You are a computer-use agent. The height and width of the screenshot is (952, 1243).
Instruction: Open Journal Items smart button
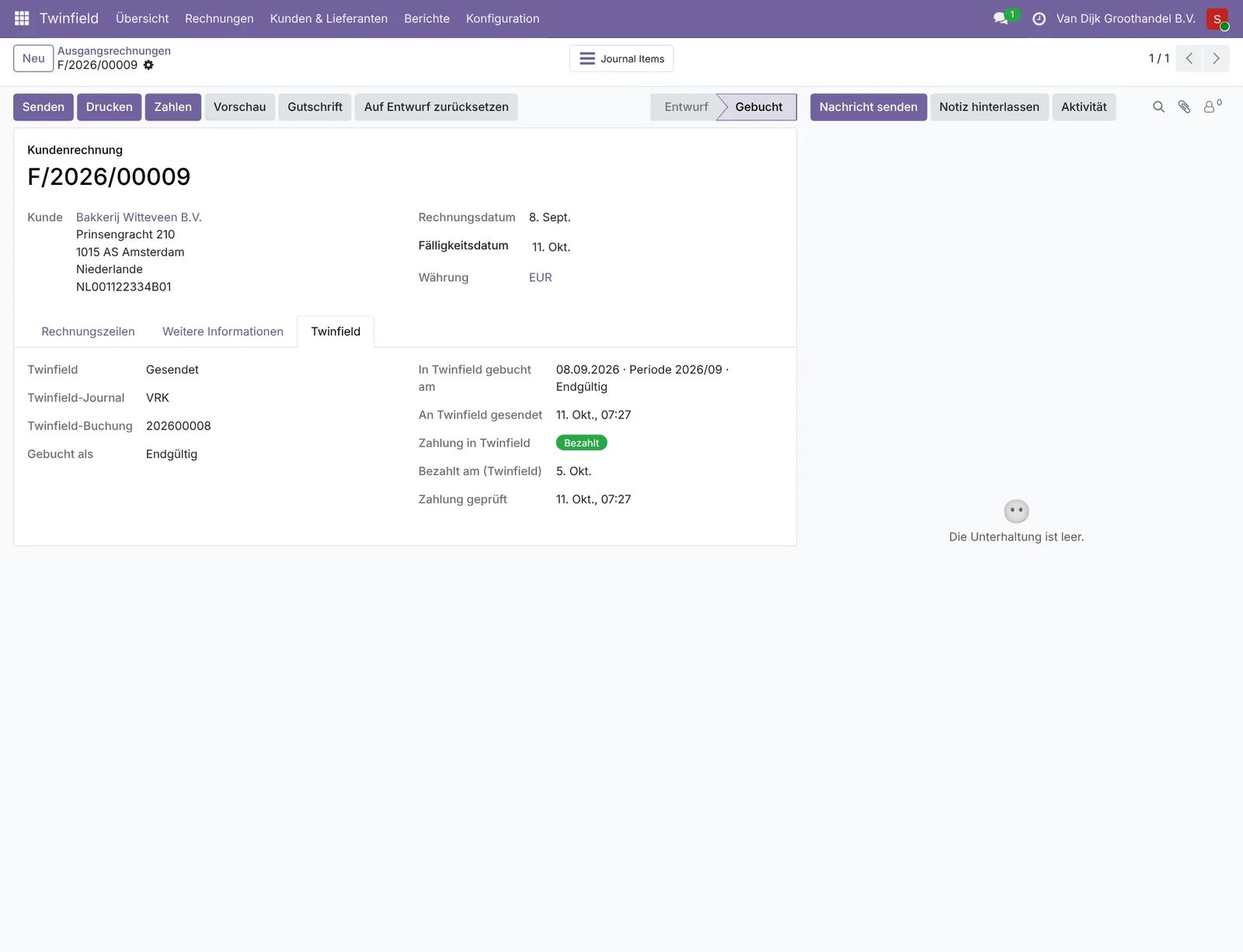click(x=621, y=59)
